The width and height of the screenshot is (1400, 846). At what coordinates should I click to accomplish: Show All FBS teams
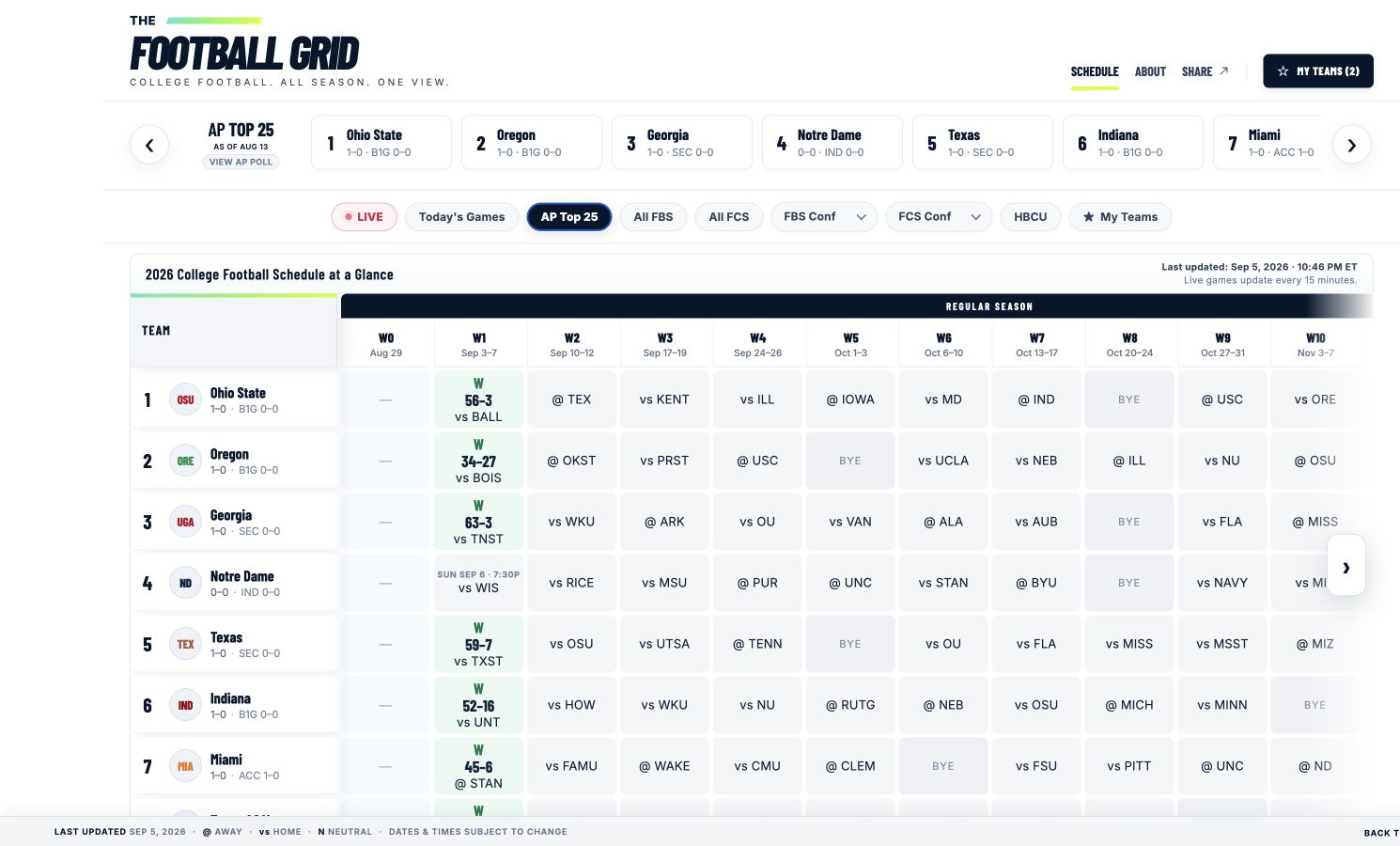click(x=653, y=217)
